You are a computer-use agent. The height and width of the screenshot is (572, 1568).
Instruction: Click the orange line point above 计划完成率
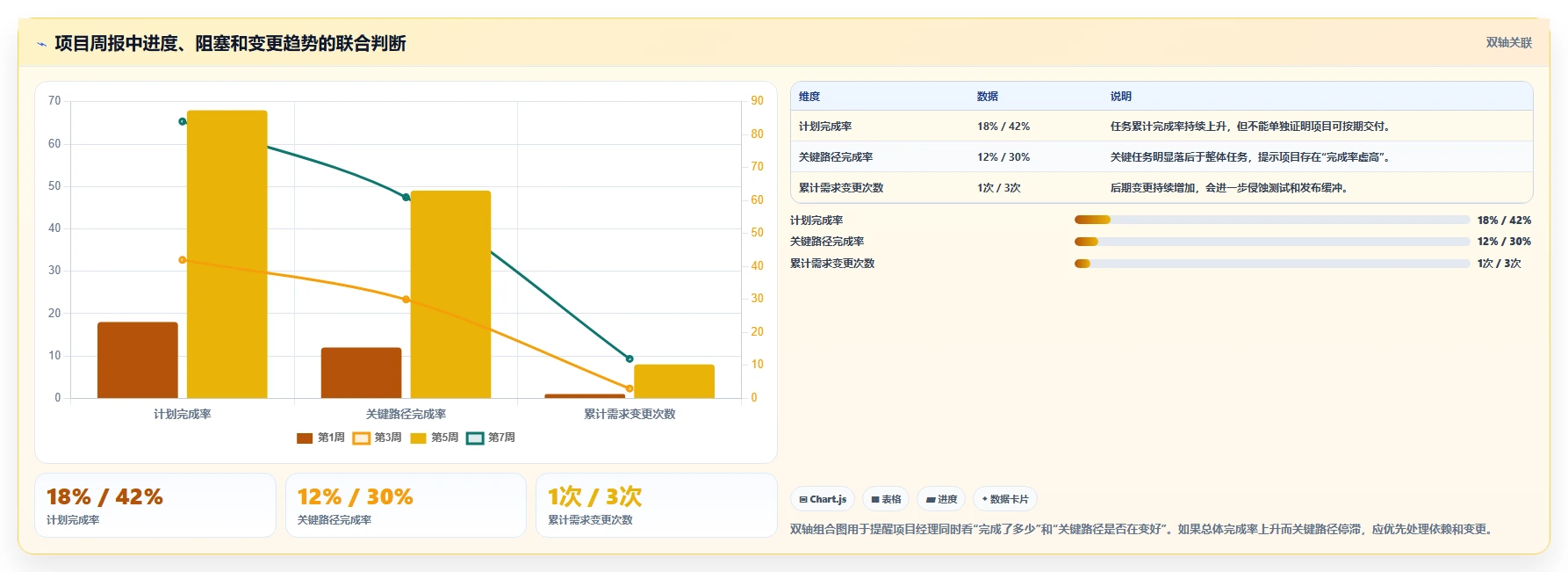(x=183, y=260)
